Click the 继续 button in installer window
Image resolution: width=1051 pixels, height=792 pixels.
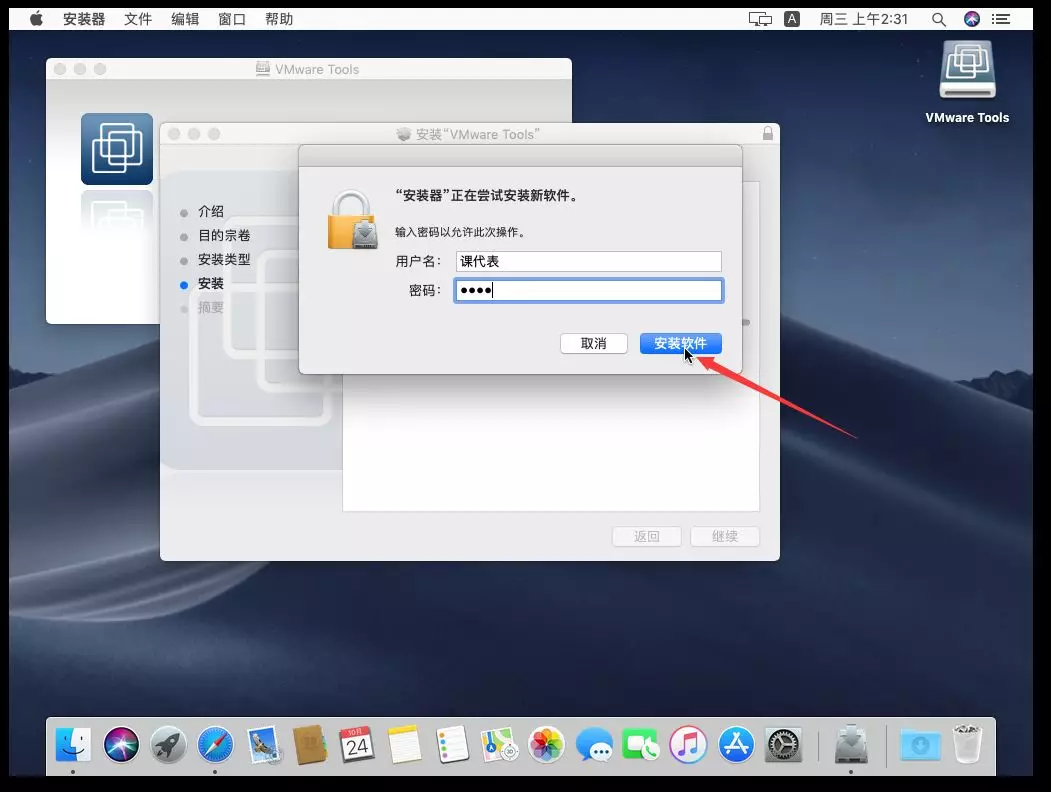click(x=725, y=536)
